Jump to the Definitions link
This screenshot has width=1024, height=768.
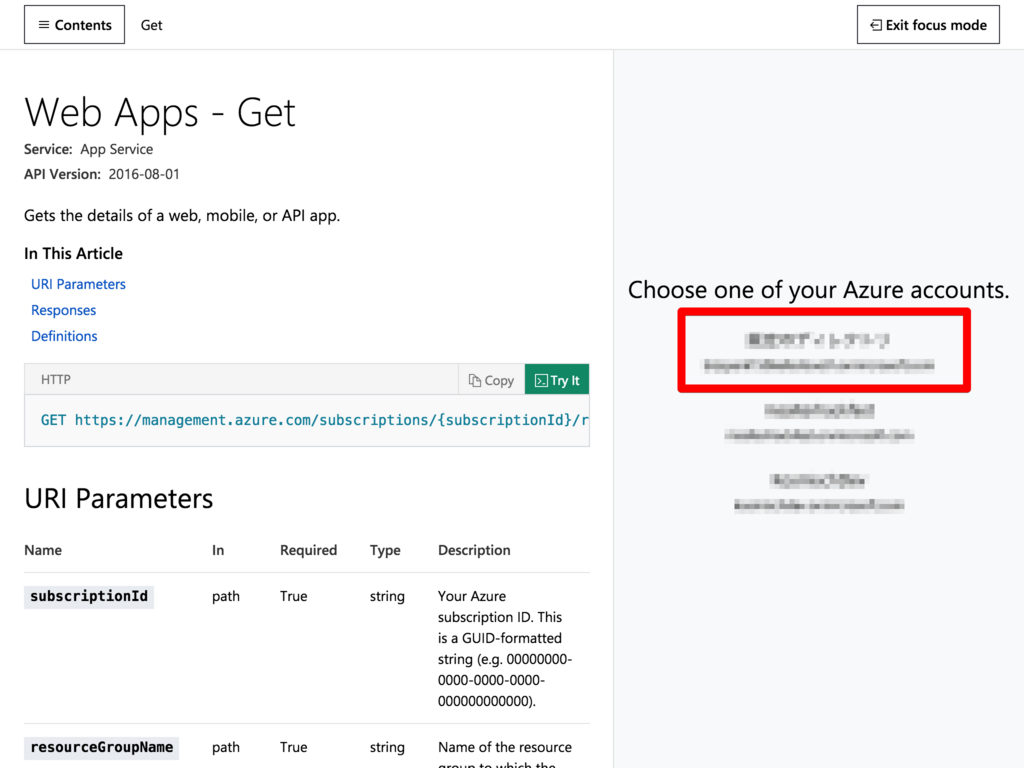click(64, 336)
